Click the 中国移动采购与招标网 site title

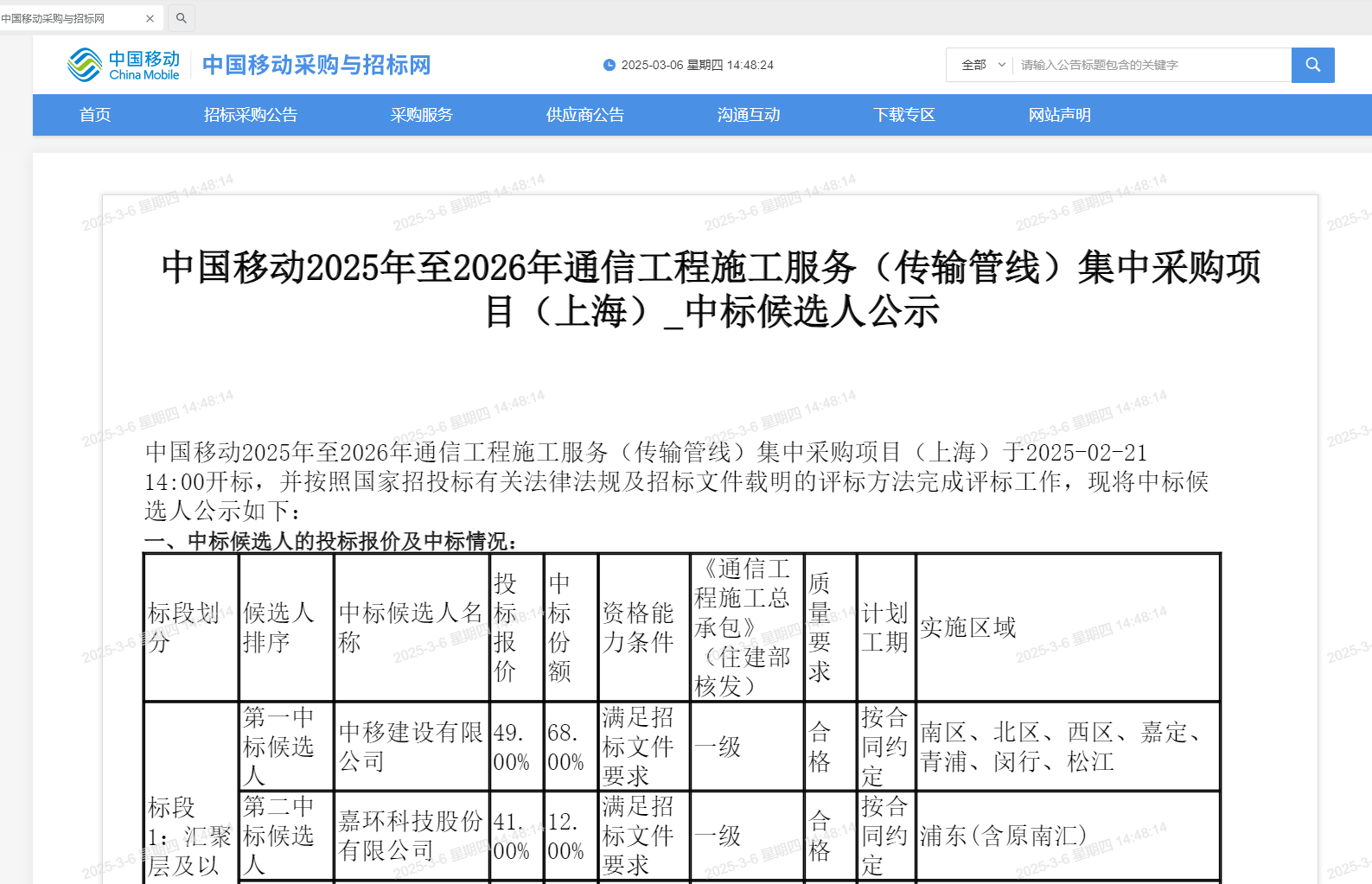pyautogui.click(x=316, y=65)
